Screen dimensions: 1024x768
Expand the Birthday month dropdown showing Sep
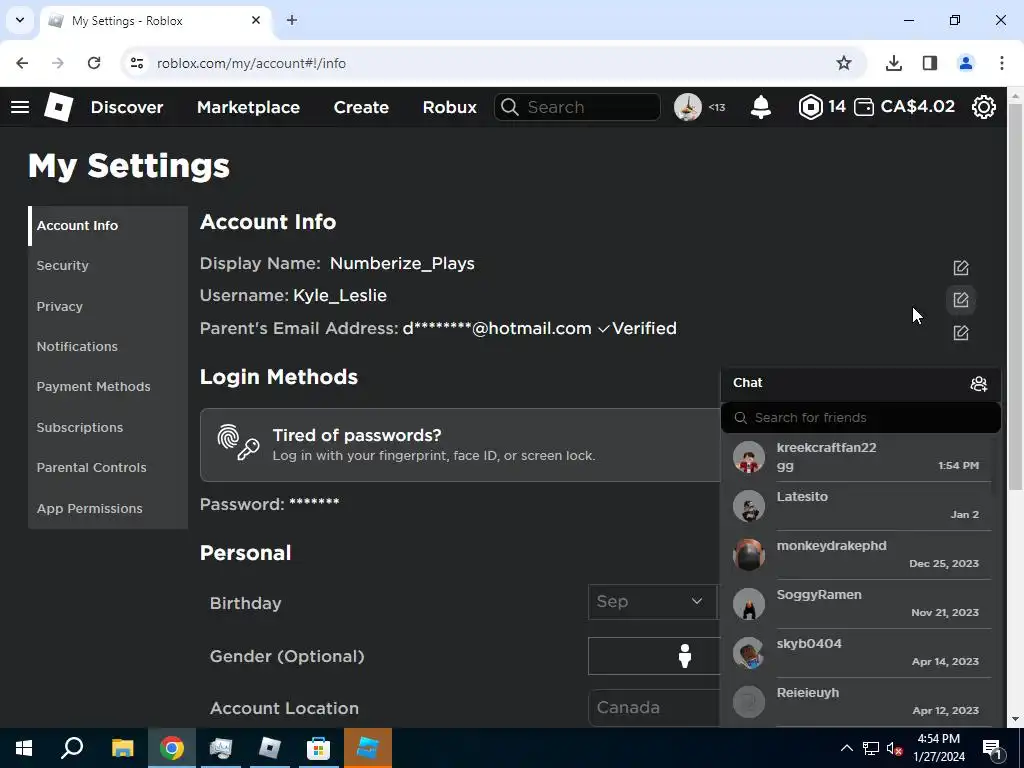coord(652,601)
